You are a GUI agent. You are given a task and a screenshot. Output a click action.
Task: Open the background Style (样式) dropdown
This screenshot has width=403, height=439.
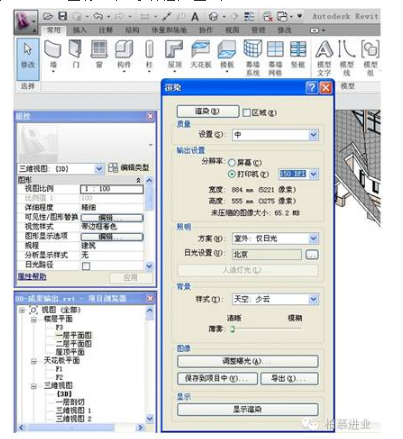tap(275, 299)
